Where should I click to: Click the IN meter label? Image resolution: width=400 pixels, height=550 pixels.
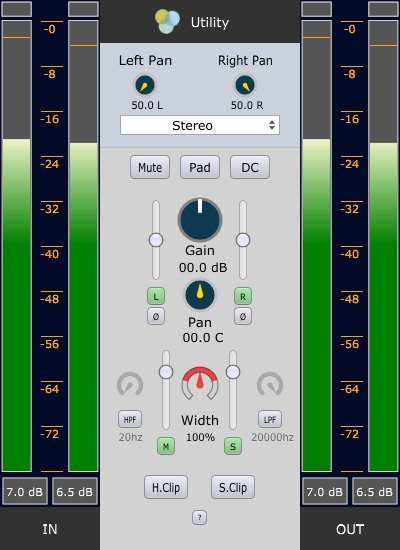pos(50,529)
